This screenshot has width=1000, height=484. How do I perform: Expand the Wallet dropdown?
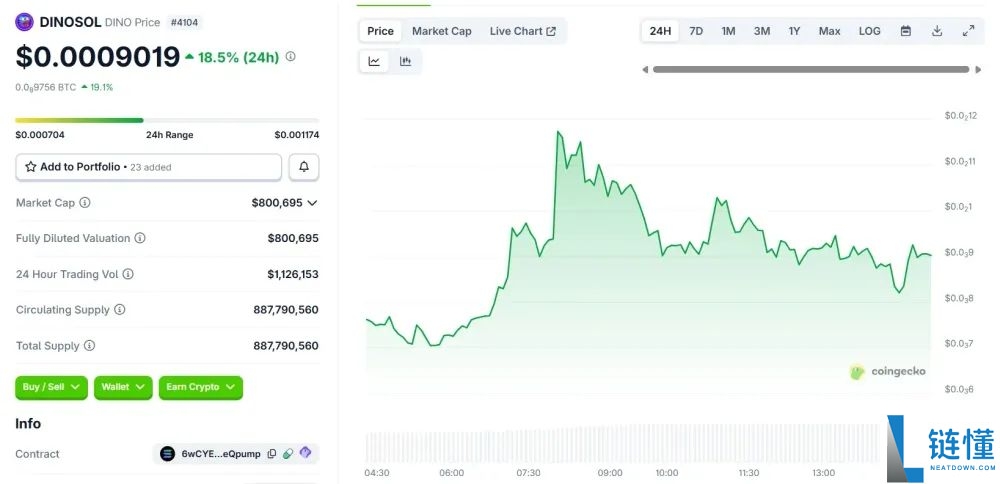click(123, 387)
